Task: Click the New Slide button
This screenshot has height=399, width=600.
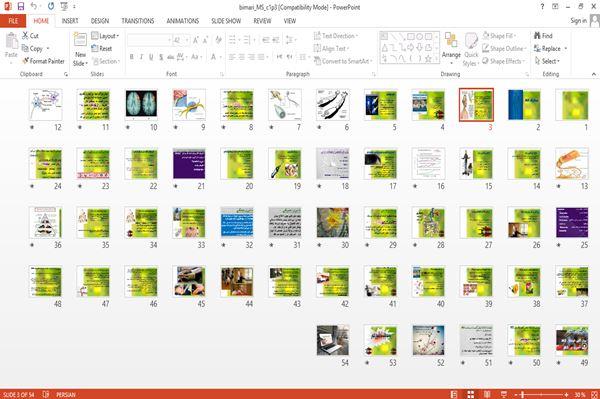Action: tap(80, 50)
